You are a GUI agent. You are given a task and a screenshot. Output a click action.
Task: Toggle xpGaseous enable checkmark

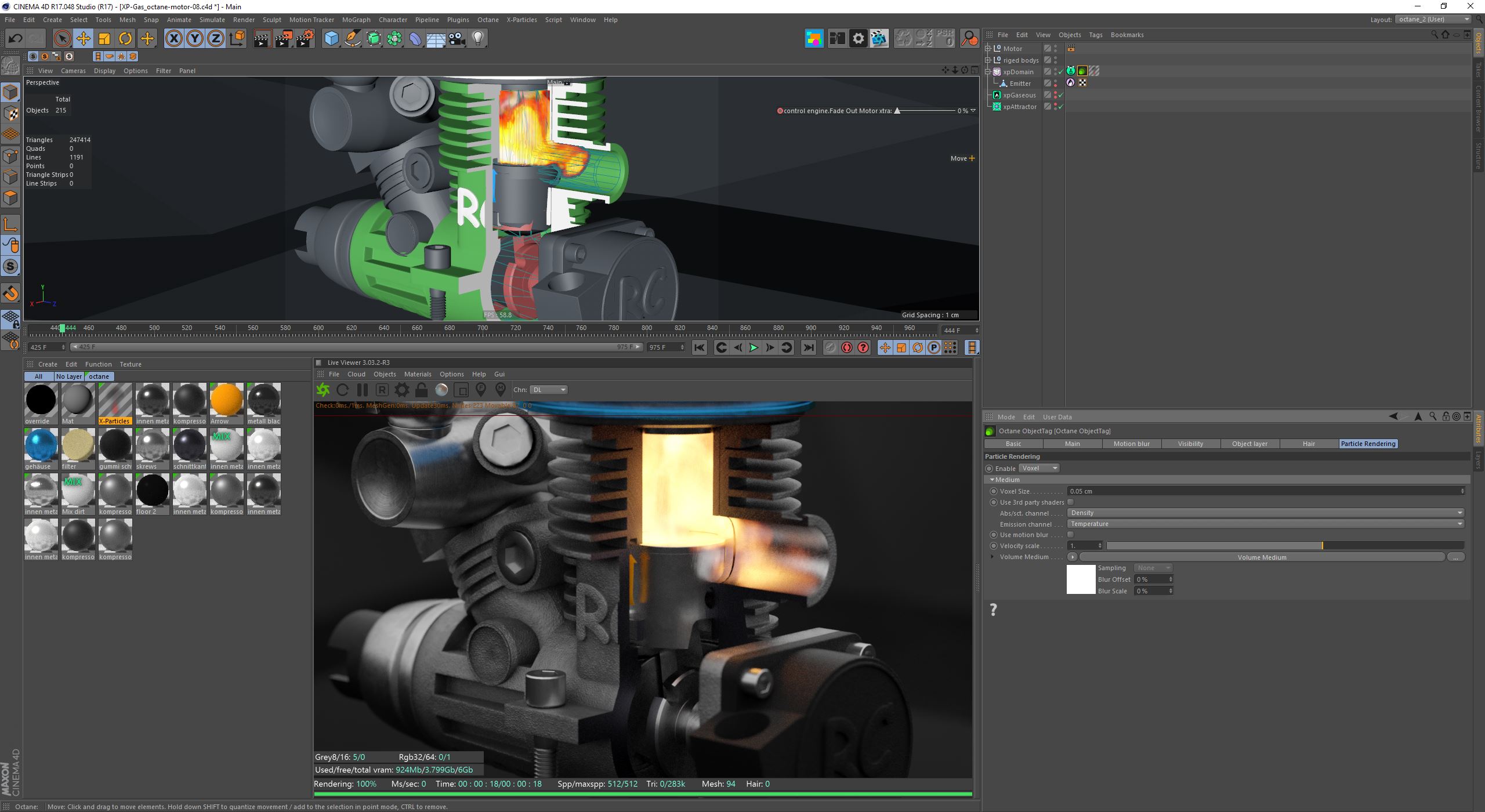click(1061, 95)
